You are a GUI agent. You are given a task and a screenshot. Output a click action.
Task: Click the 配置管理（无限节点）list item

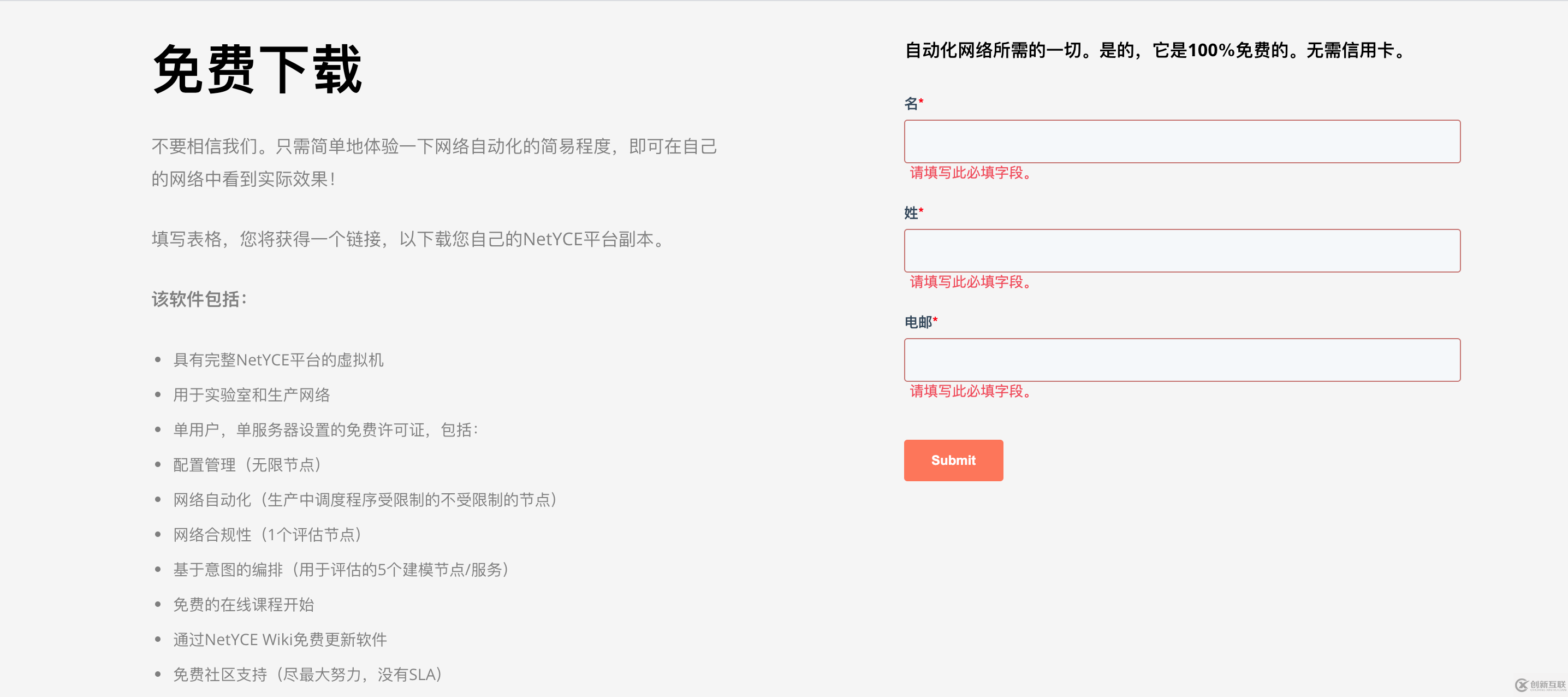click(247, 465)
